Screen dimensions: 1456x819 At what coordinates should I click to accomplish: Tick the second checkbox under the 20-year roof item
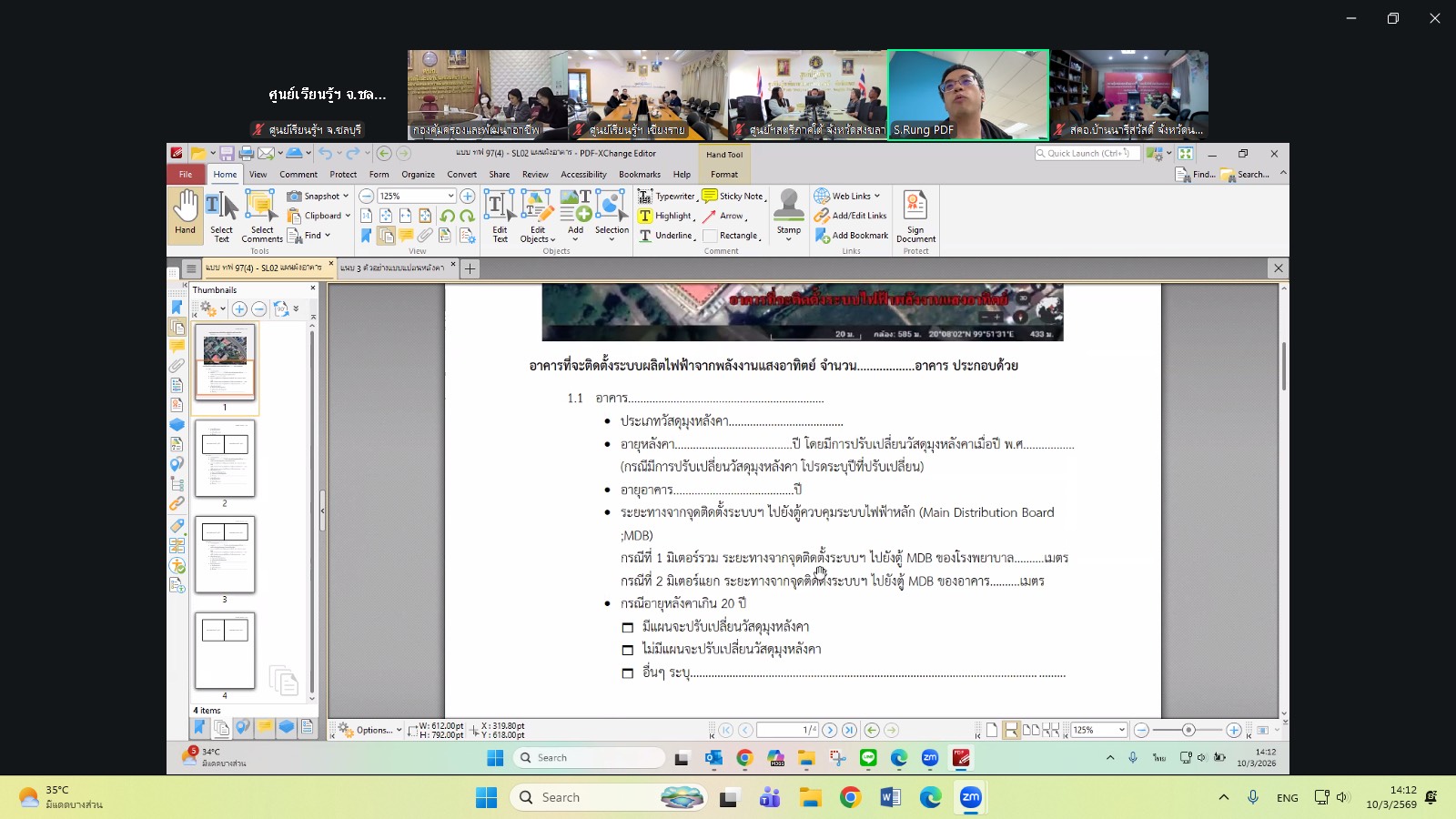[628, 651]
